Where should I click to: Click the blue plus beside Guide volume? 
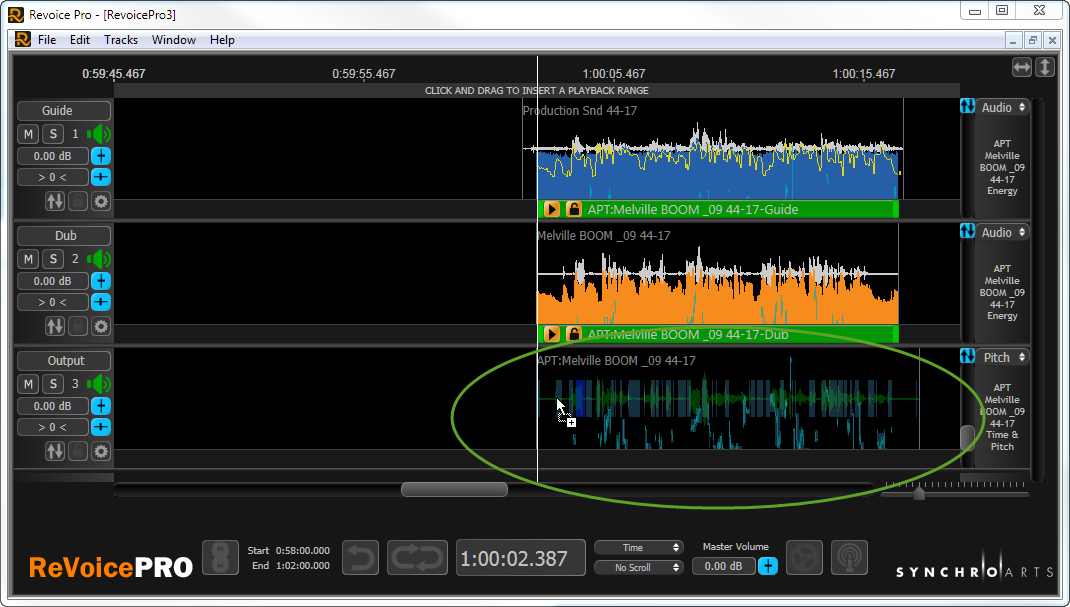(x=101, y=156)
